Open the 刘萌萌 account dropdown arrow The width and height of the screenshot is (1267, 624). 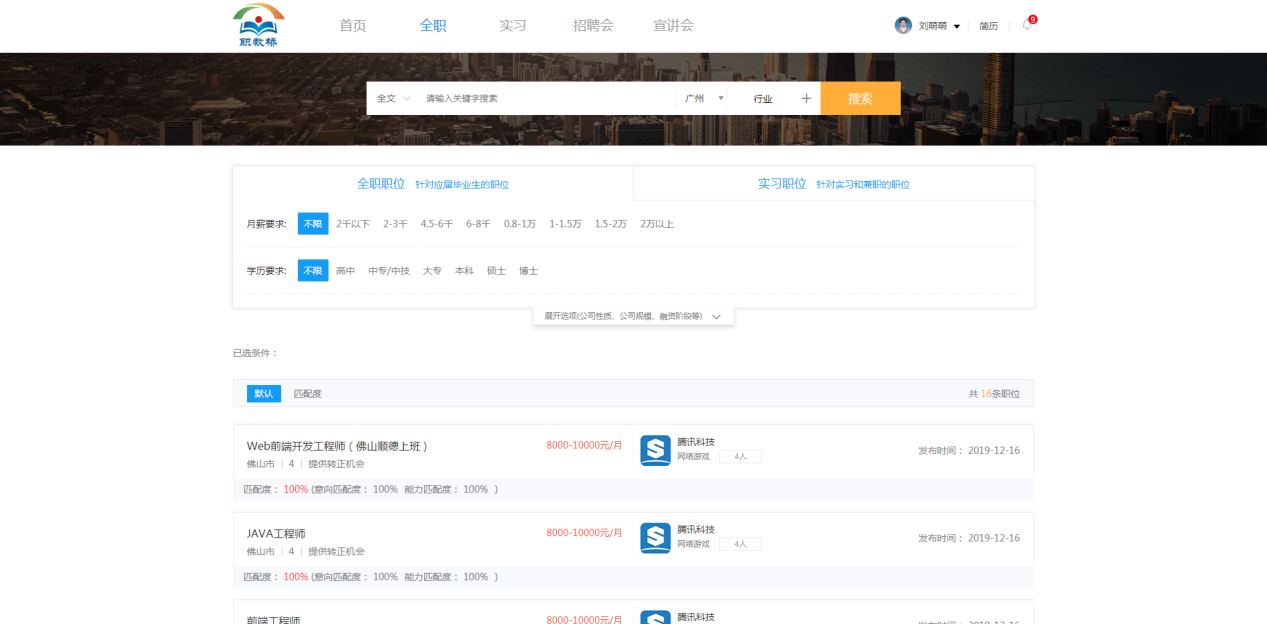click(x=957, y=27)
